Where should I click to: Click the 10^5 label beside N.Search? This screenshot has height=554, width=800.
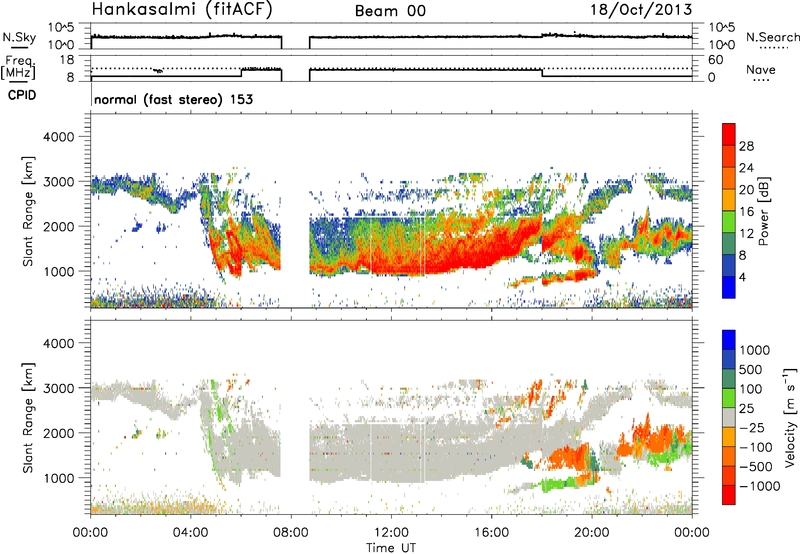click(721, 27)
